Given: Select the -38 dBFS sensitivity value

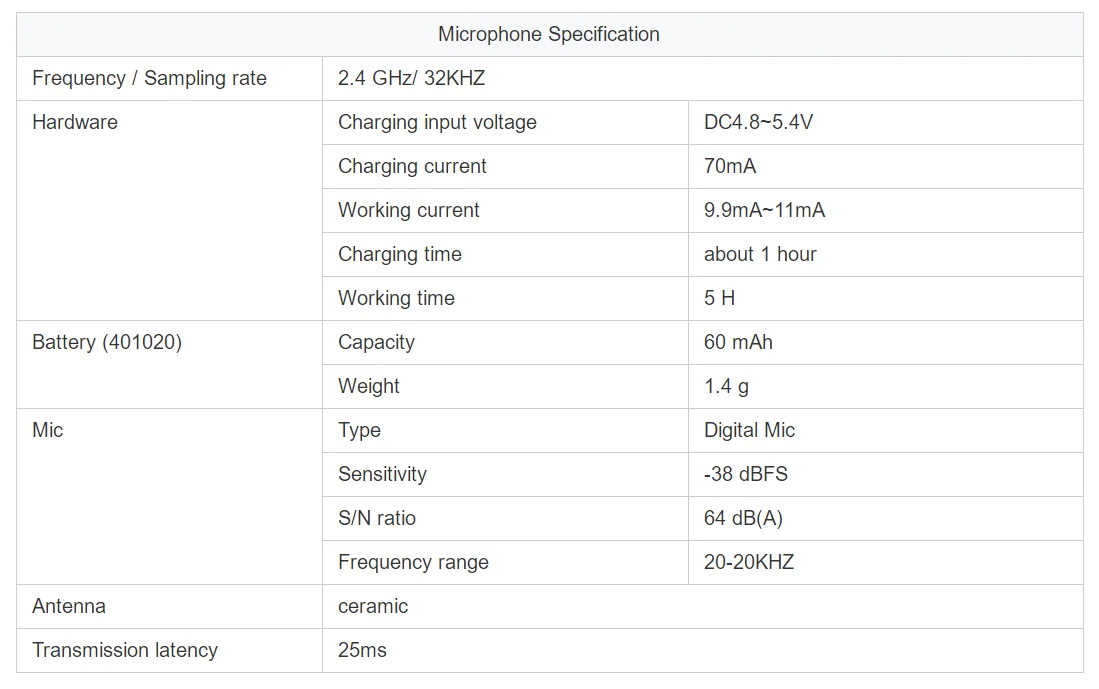Looking at the screenshot, I should (x=745, y=474).
